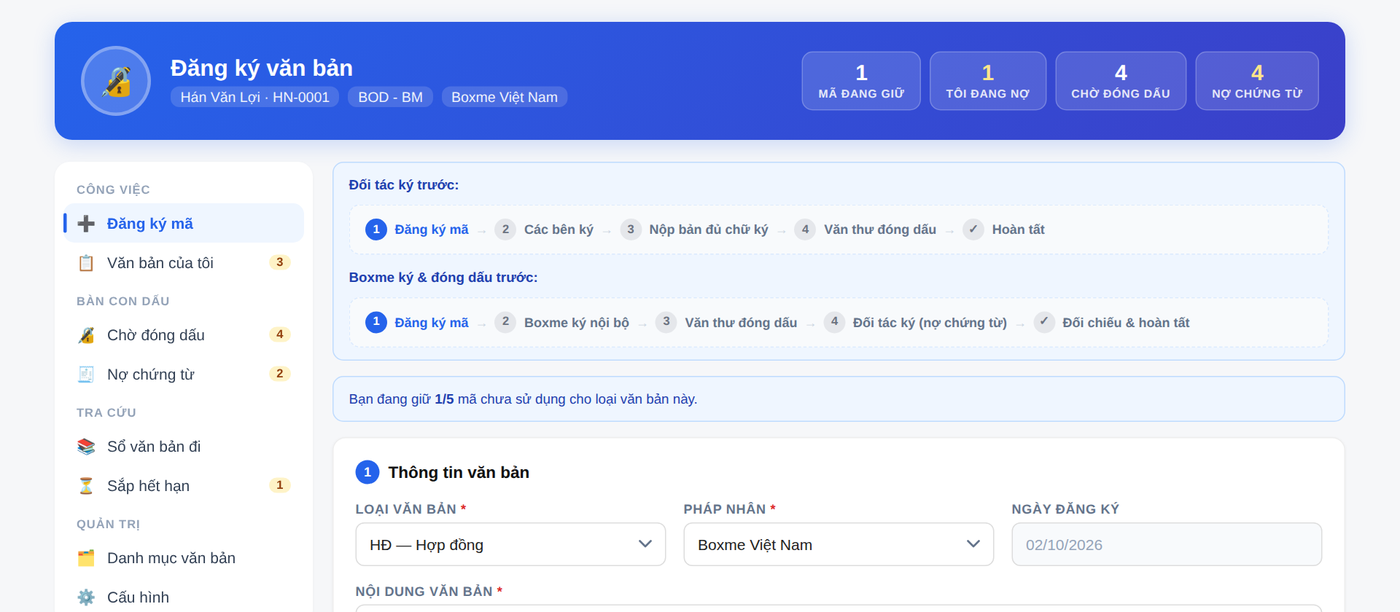Click step Boxme ký nội bộ
The width and height of the screenshot is (1400, 612).
[x=562, y=322]
